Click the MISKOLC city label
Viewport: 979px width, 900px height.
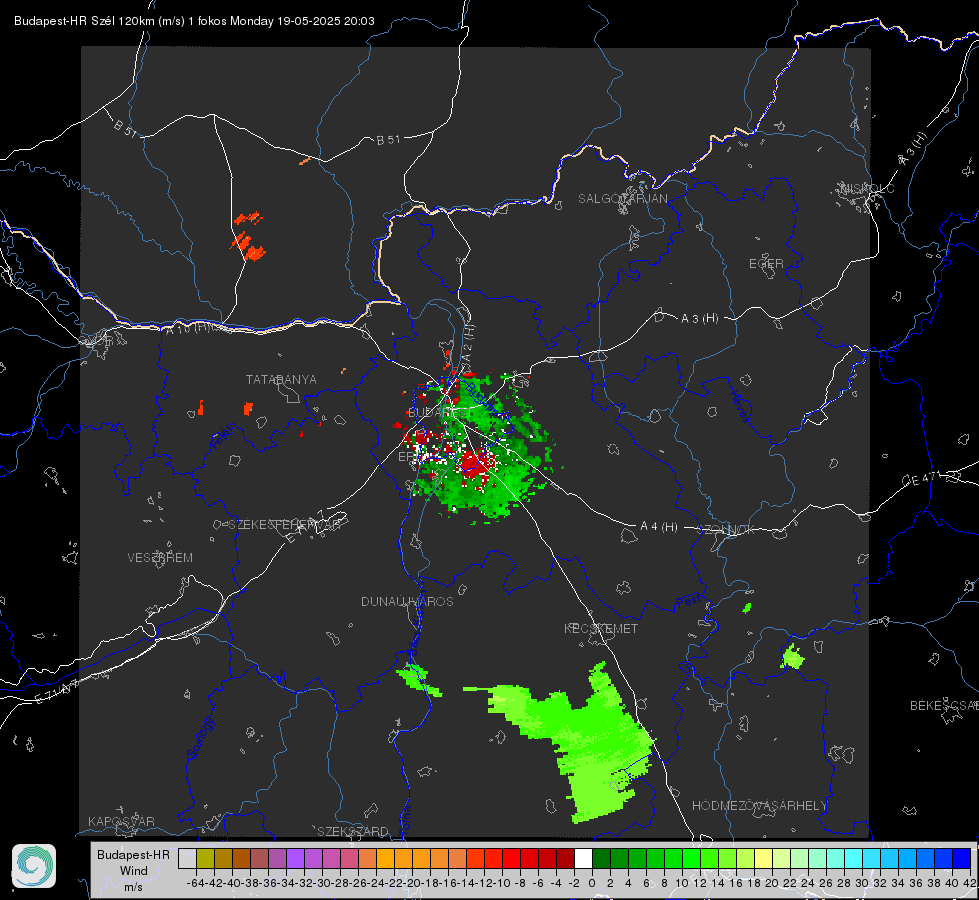[867, 188]
